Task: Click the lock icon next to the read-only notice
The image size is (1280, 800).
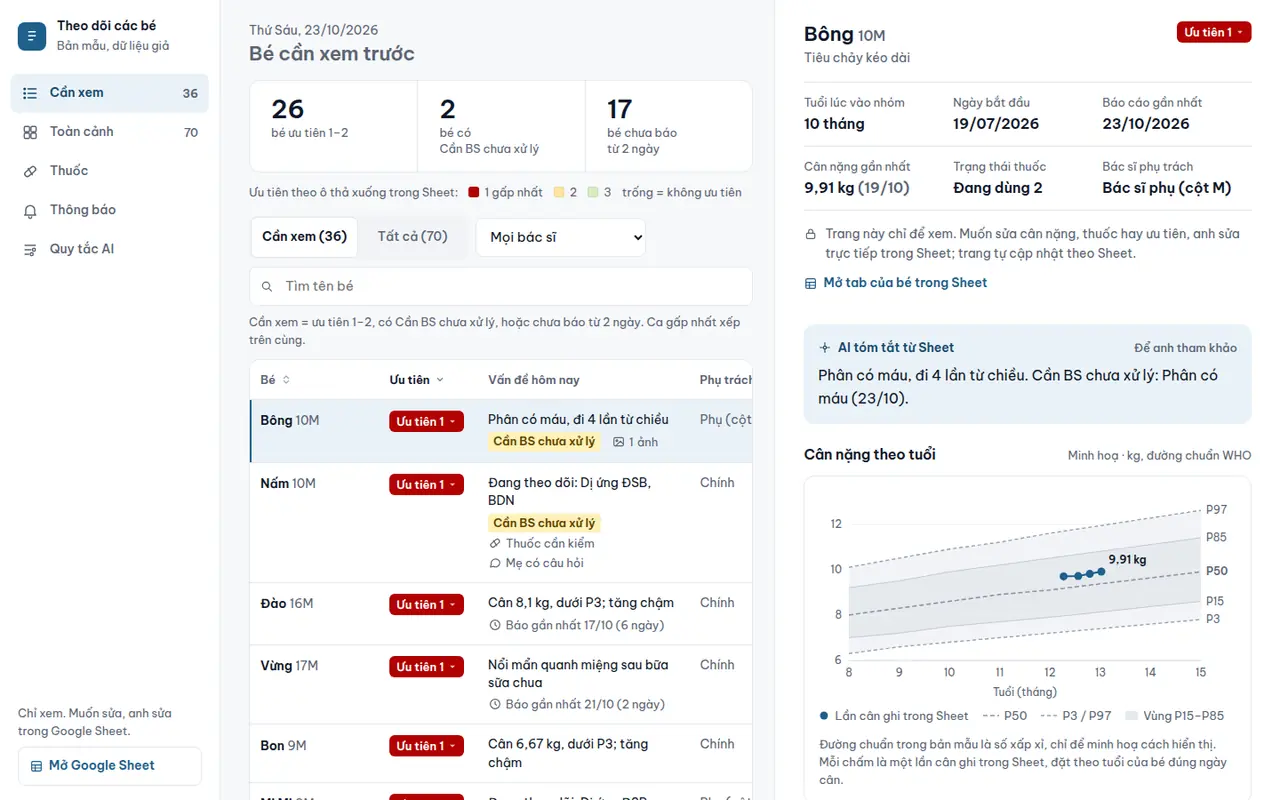Action: pos(811,234)
